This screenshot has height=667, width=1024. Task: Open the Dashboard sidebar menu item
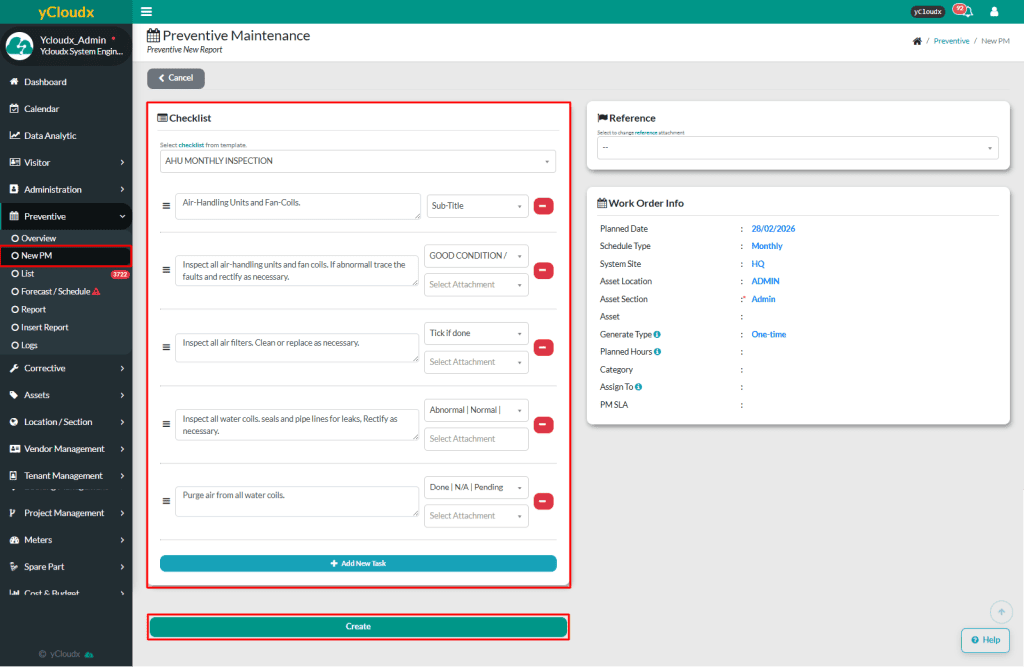pyautogui.click(x=45, y=82)
